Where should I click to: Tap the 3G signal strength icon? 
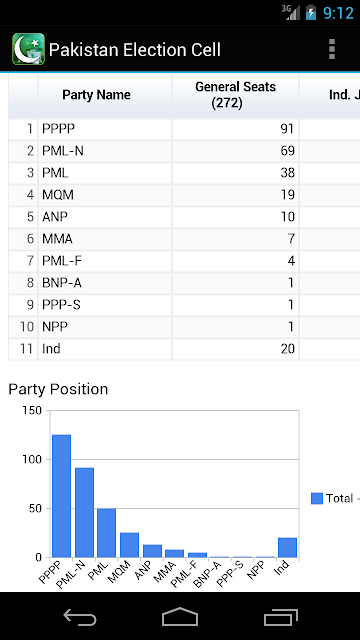pyautogui.click(x=292, y=12)
